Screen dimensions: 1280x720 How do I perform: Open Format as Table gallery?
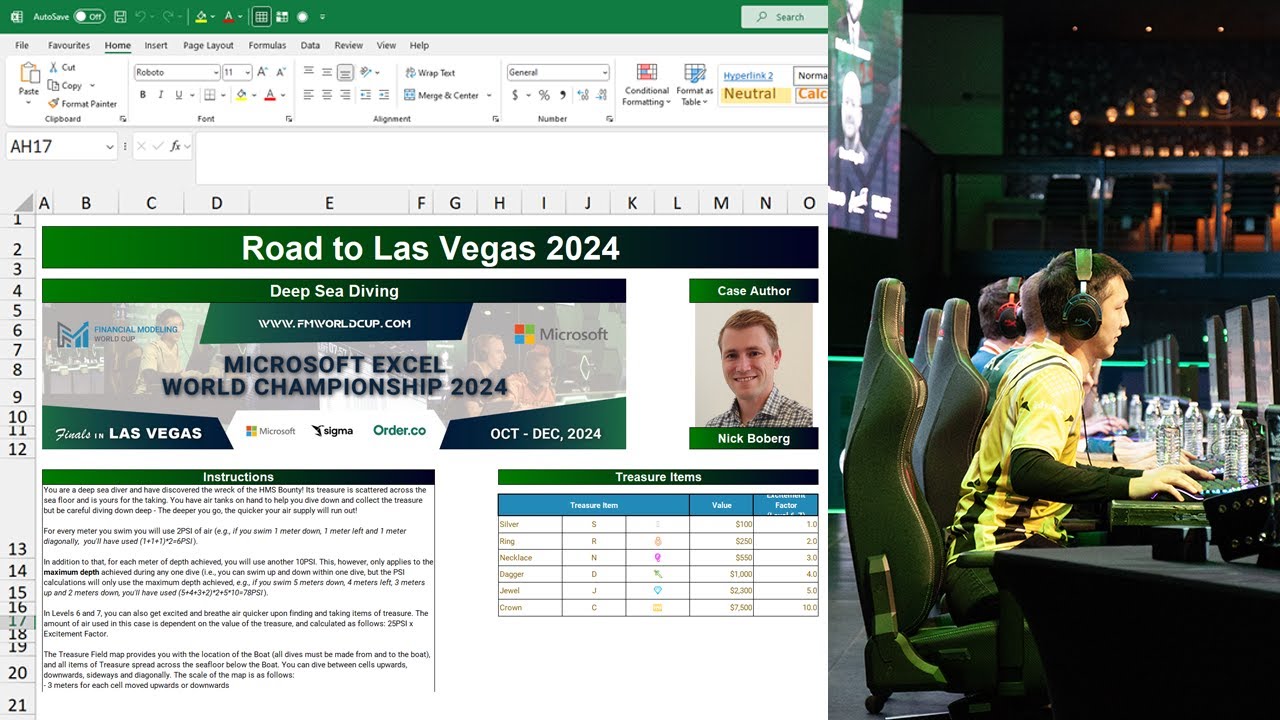point(694,86)
